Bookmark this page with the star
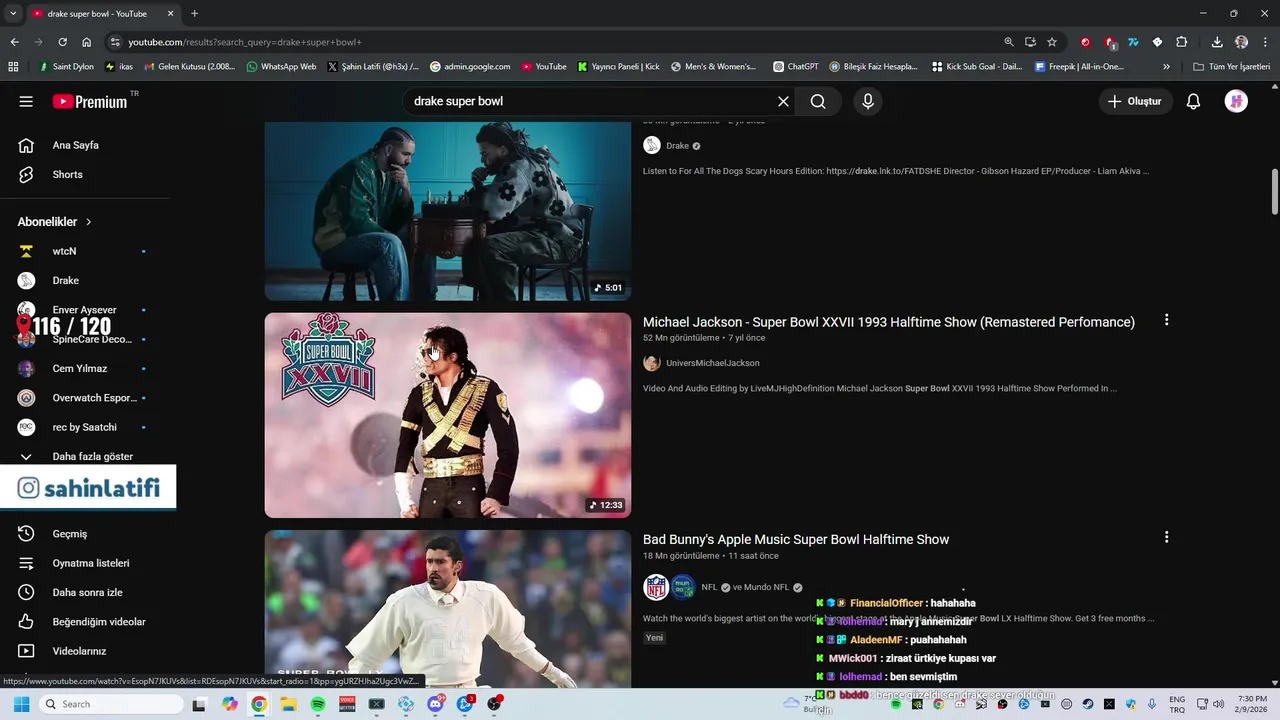Screen dimensions: 1280x720 (x=1052, y=42)
